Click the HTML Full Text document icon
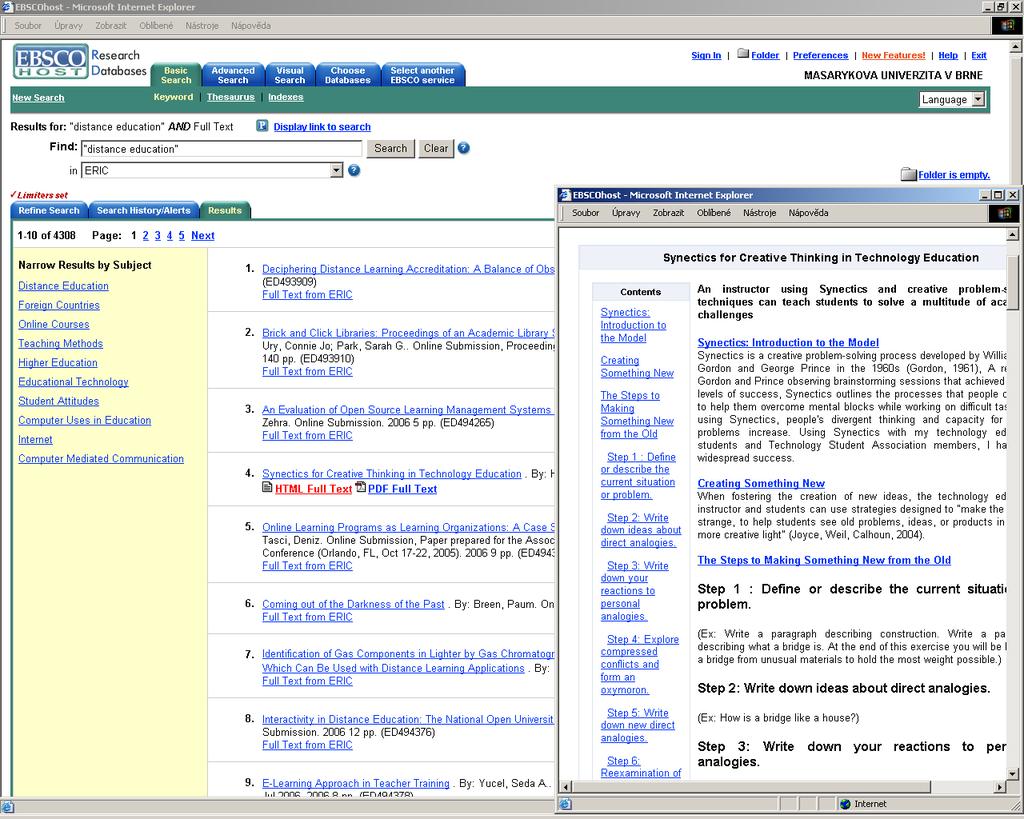Image resolution: width=1024 pixels, height=819 pixels. tap(267, 487)
